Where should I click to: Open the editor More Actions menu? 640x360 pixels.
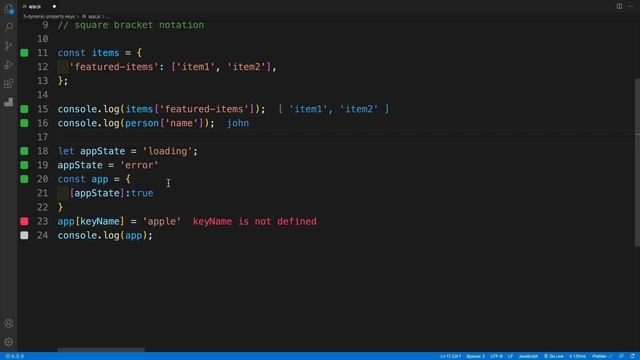coord(631,6)
